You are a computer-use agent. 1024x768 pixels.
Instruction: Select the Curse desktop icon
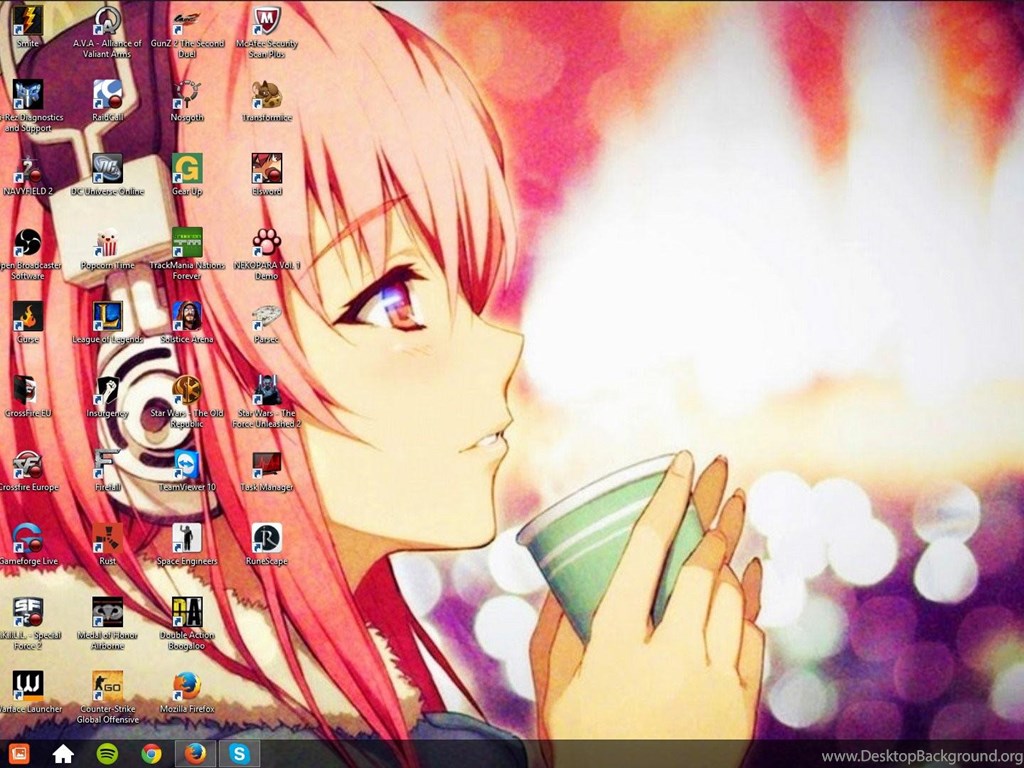tap(27, 316)
